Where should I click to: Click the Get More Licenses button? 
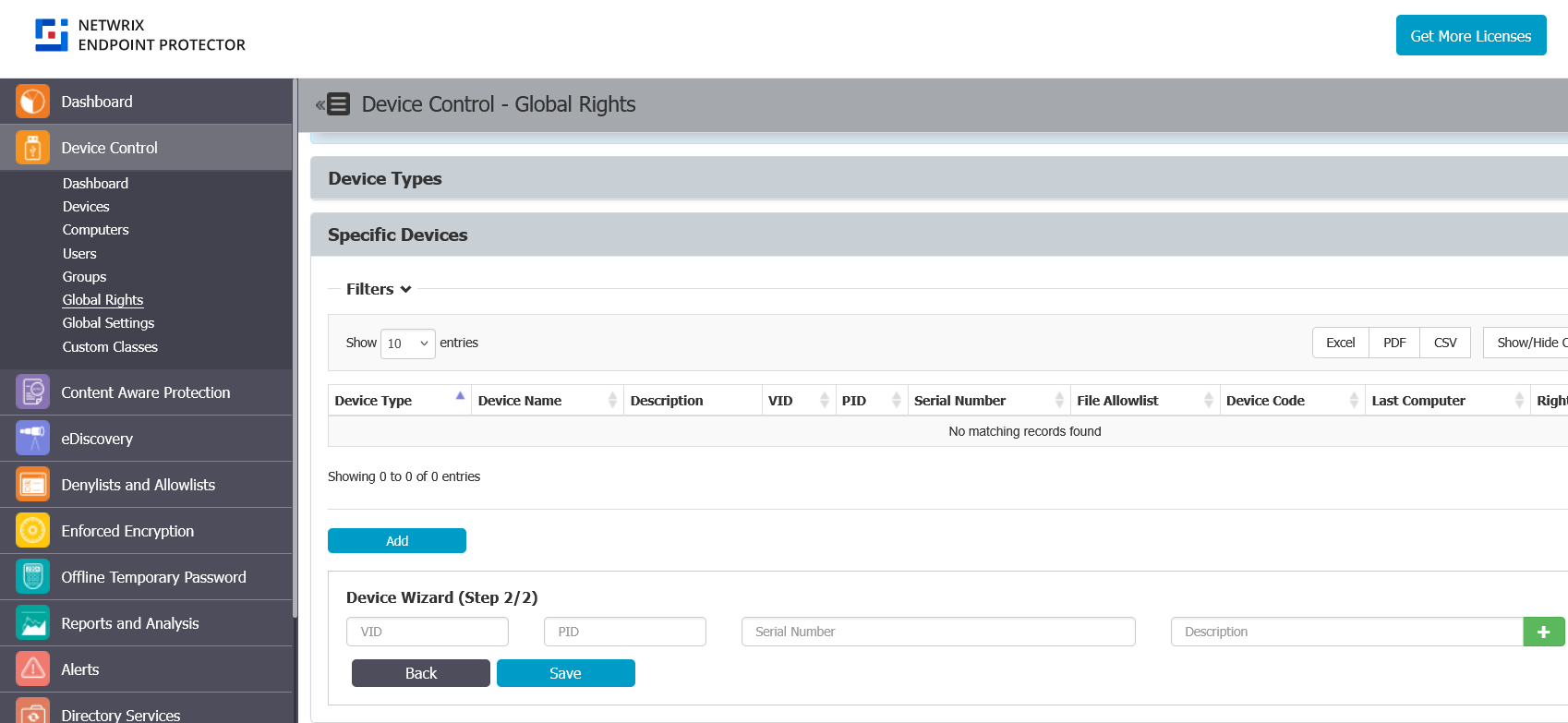[1471, 35]
